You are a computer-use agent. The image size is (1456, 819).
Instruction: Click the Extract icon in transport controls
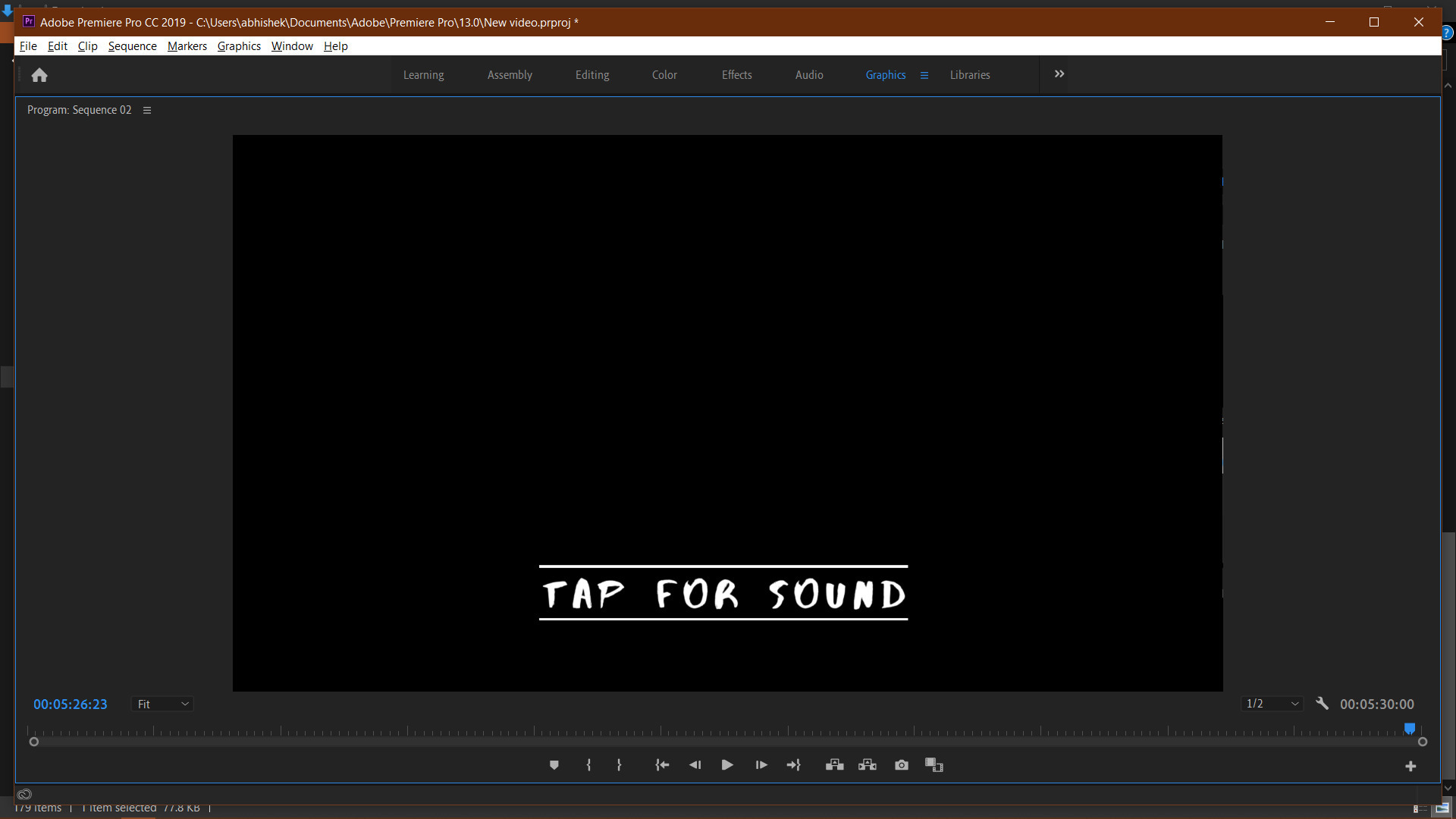tap(868, 765)
